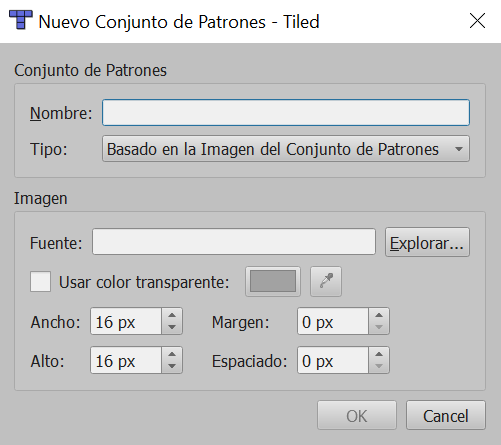Click Explorar... to browse for image
501x445 pixels.
tap(427, 242)
